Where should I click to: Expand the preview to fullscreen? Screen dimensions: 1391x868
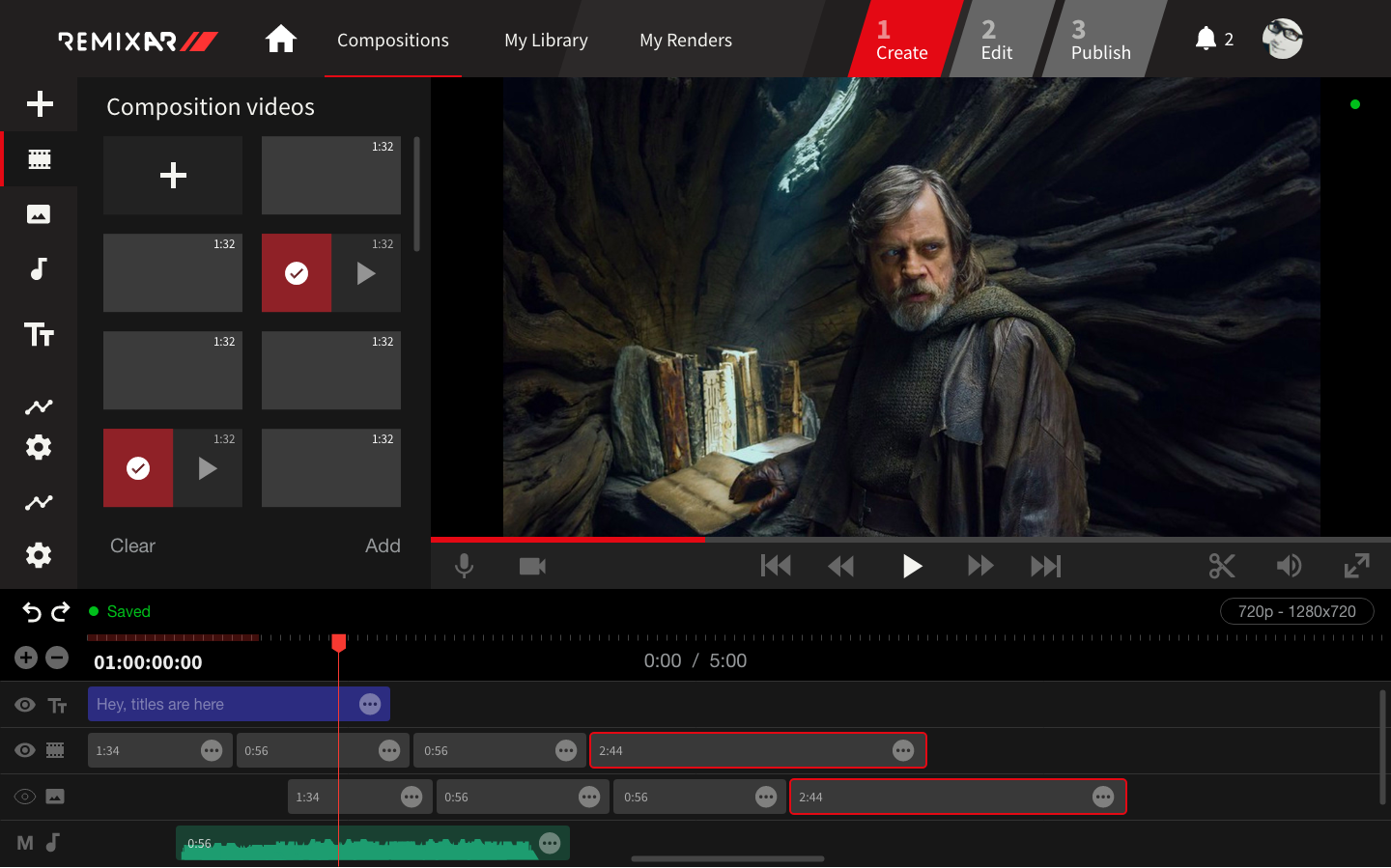tap(1357, 566)
